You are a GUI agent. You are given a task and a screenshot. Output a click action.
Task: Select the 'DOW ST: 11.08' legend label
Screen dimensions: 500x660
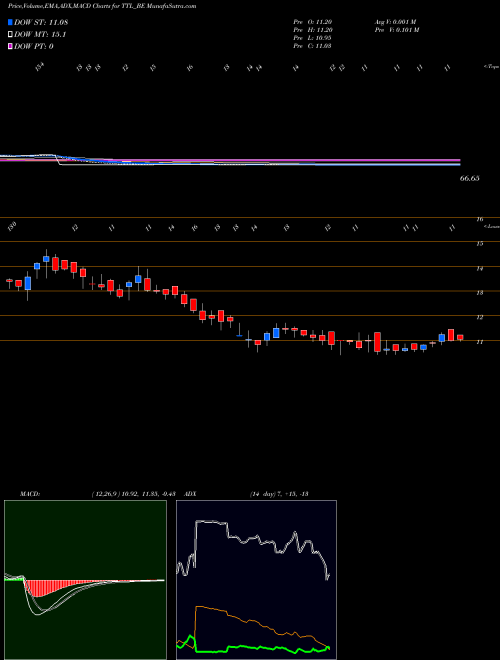[x=41, y=22]
